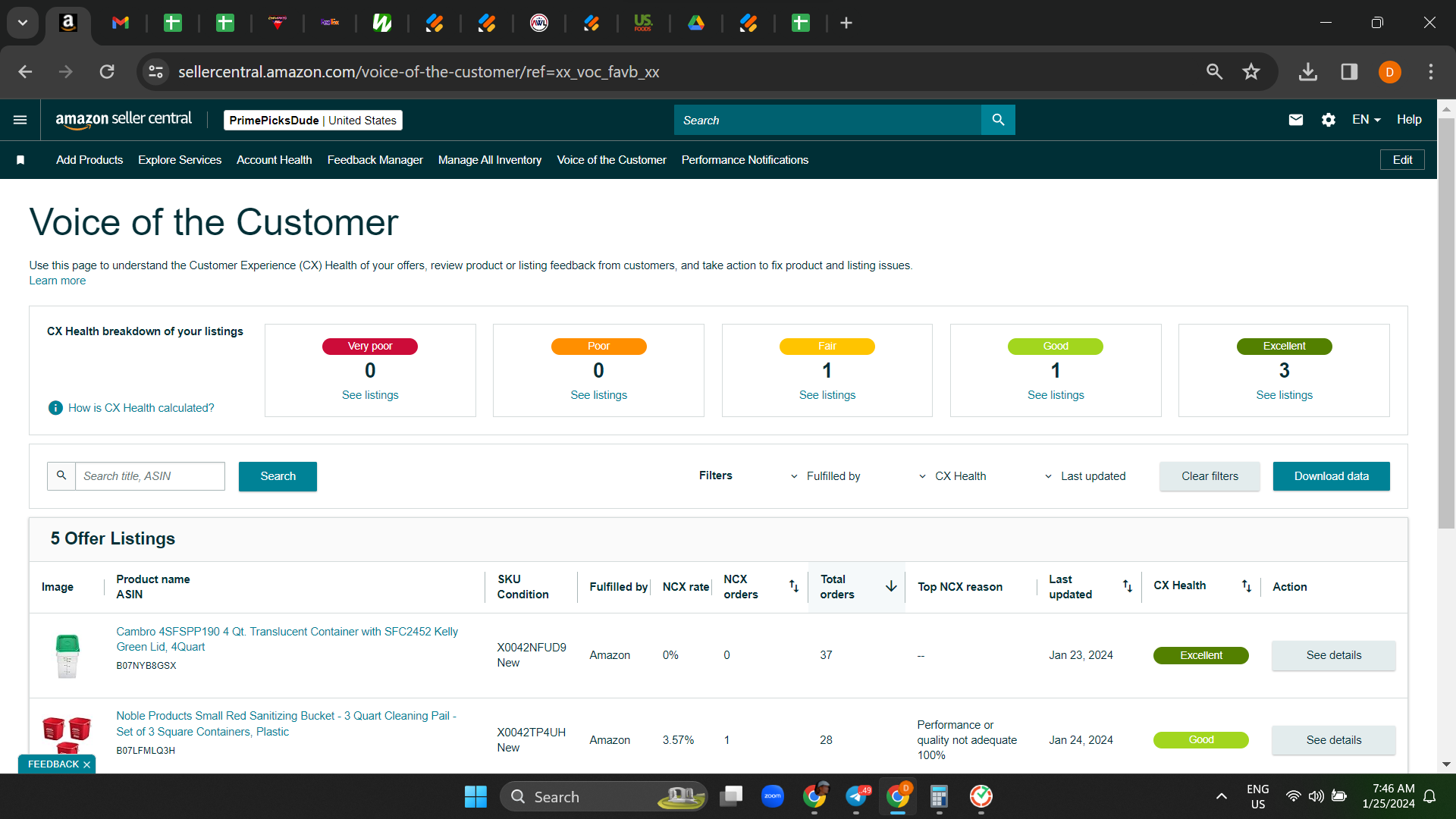The image size is (1456, 819).
Task: Sort by Last updated column arrows
Action: [1128, 586]
